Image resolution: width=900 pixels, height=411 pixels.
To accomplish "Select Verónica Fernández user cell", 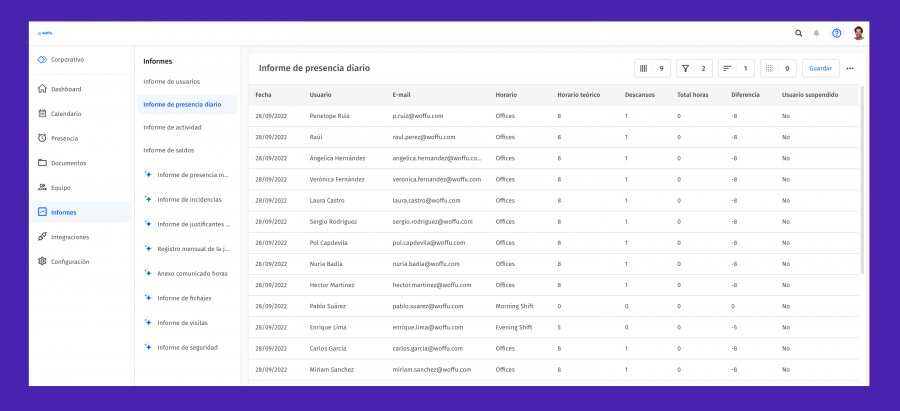I will (x=337, y=179).
